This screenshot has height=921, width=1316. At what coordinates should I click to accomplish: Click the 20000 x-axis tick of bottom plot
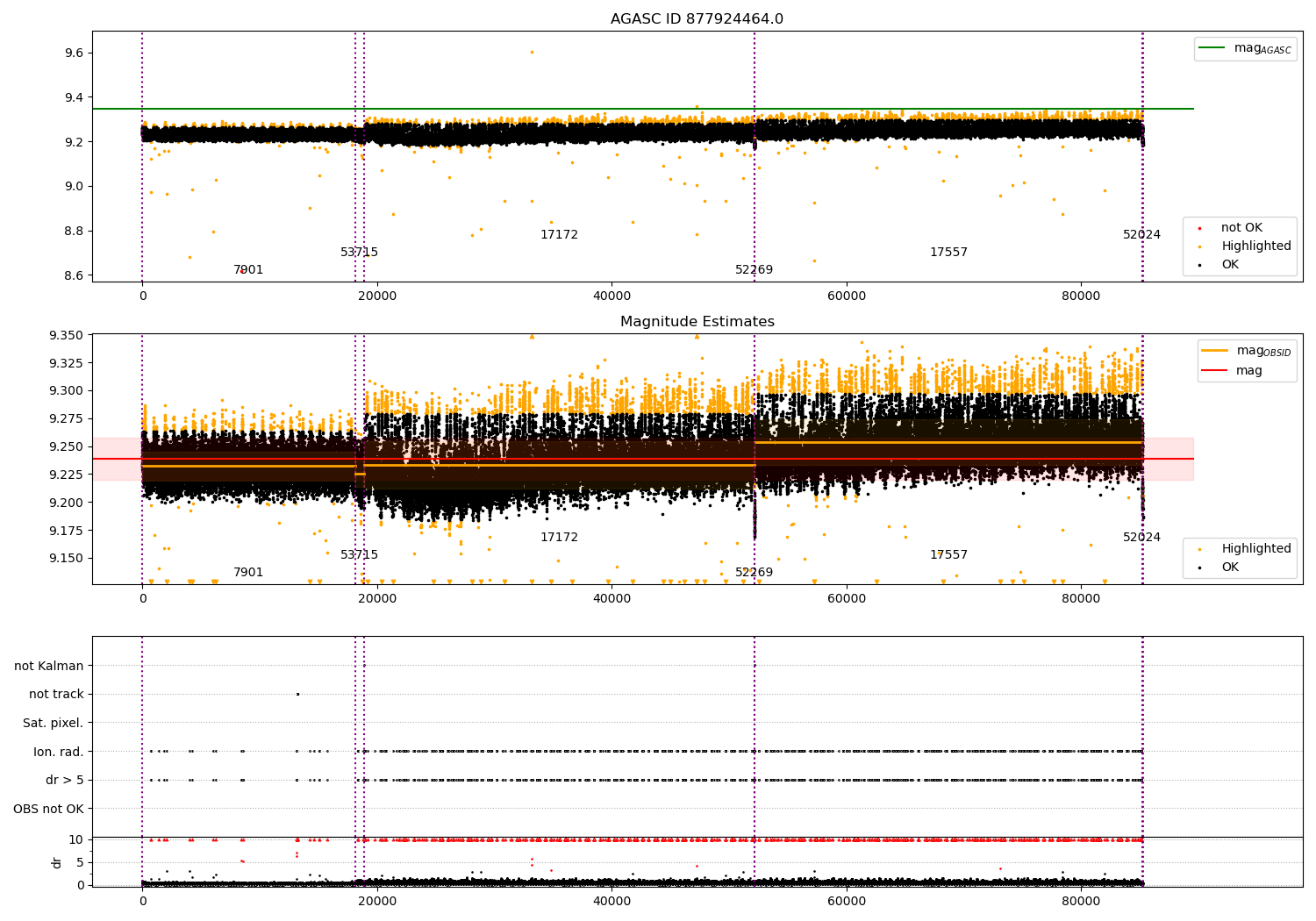(x=377, y=901)
